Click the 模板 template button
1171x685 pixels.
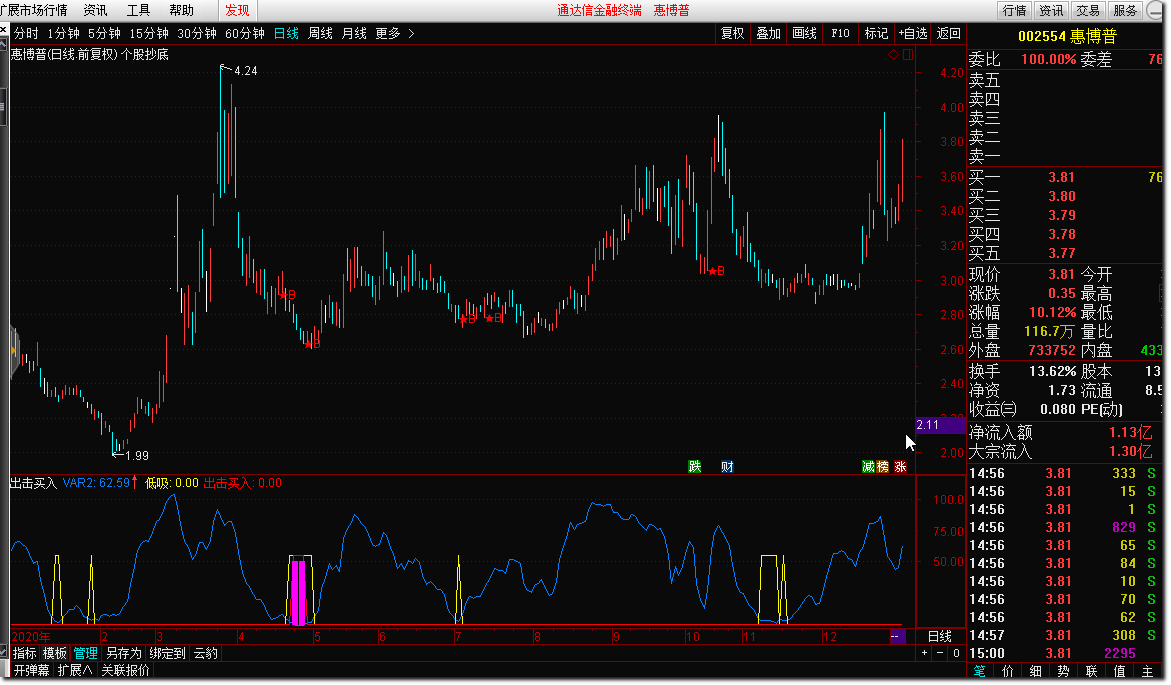tap(55, 654)
